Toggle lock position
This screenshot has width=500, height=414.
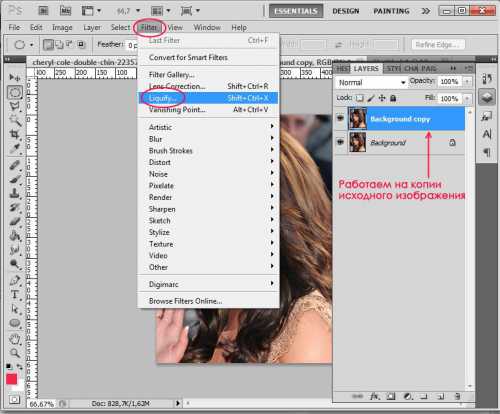tap(382, 98)
